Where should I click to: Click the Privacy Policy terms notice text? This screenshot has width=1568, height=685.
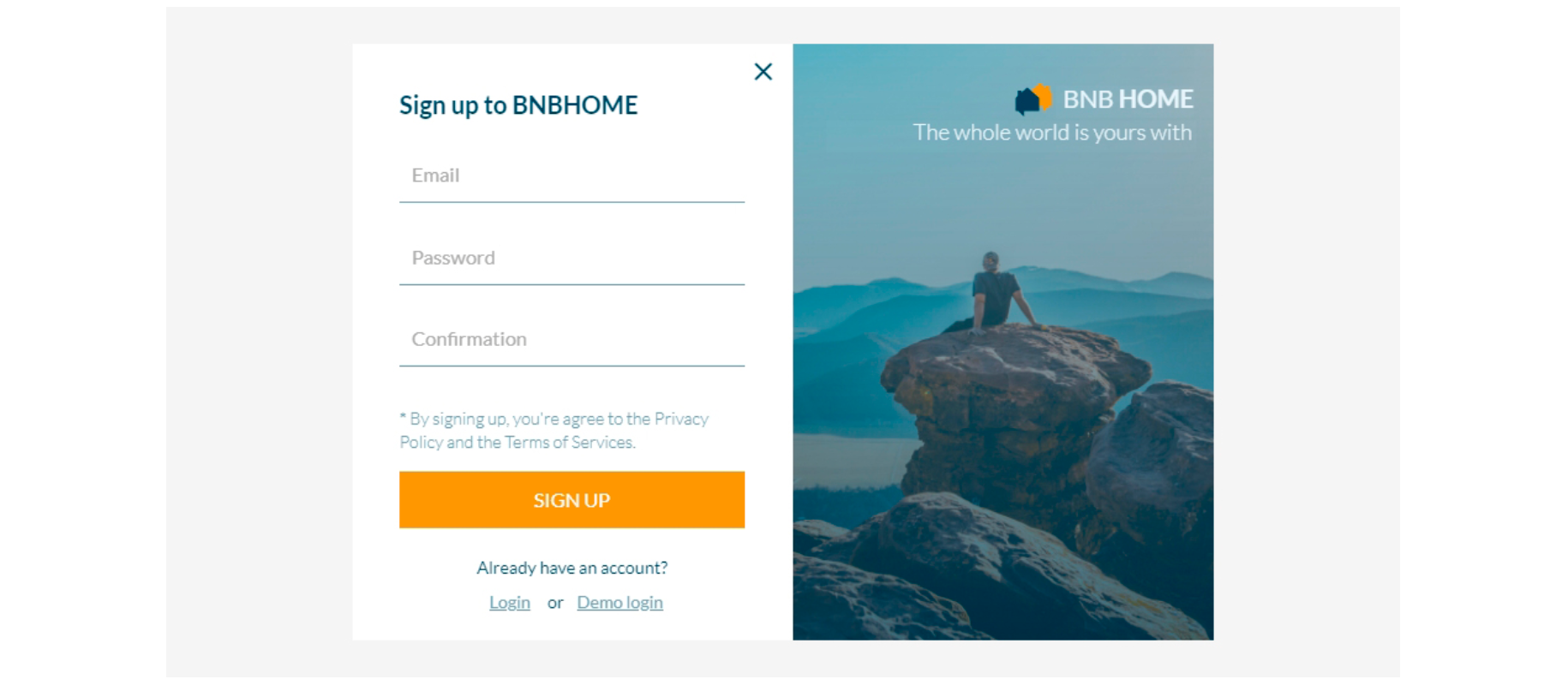[554, 431]
